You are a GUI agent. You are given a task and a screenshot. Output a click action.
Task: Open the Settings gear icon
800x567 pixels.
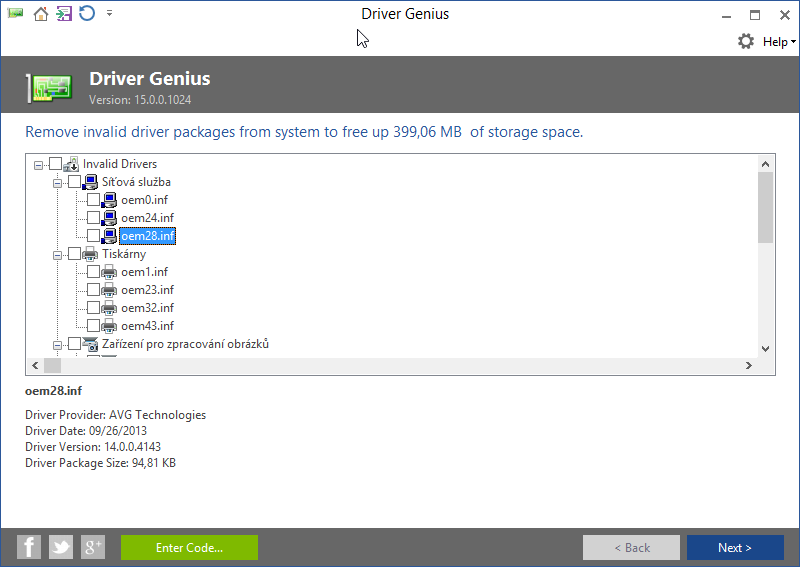[x=746, y=42]
